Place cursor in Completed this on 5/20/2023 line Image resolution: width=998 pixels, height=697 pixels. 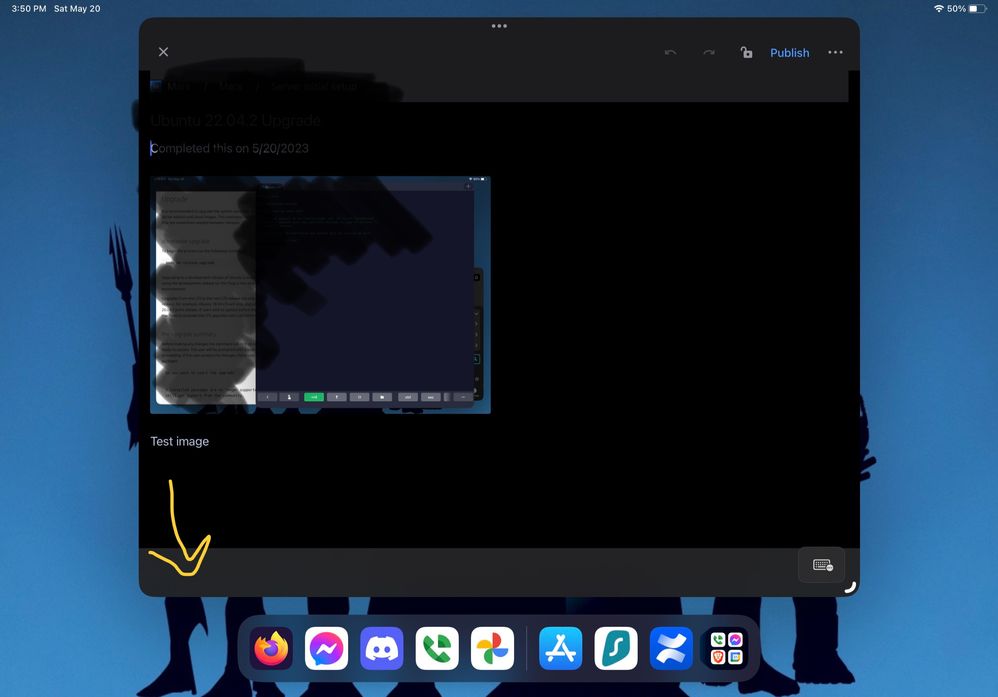click(x=230, y=148)
